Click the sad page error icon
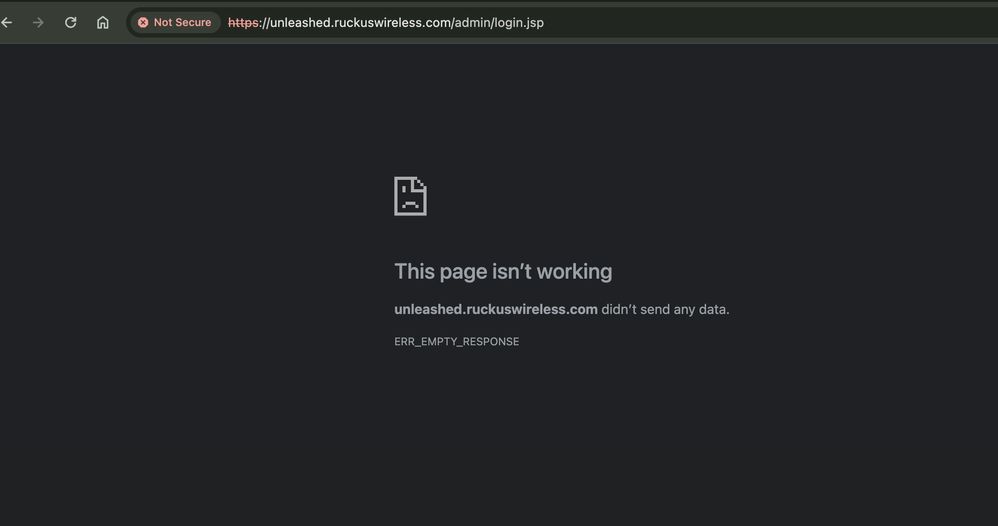Viewport: 998px width, 526px height. point(410,196)
